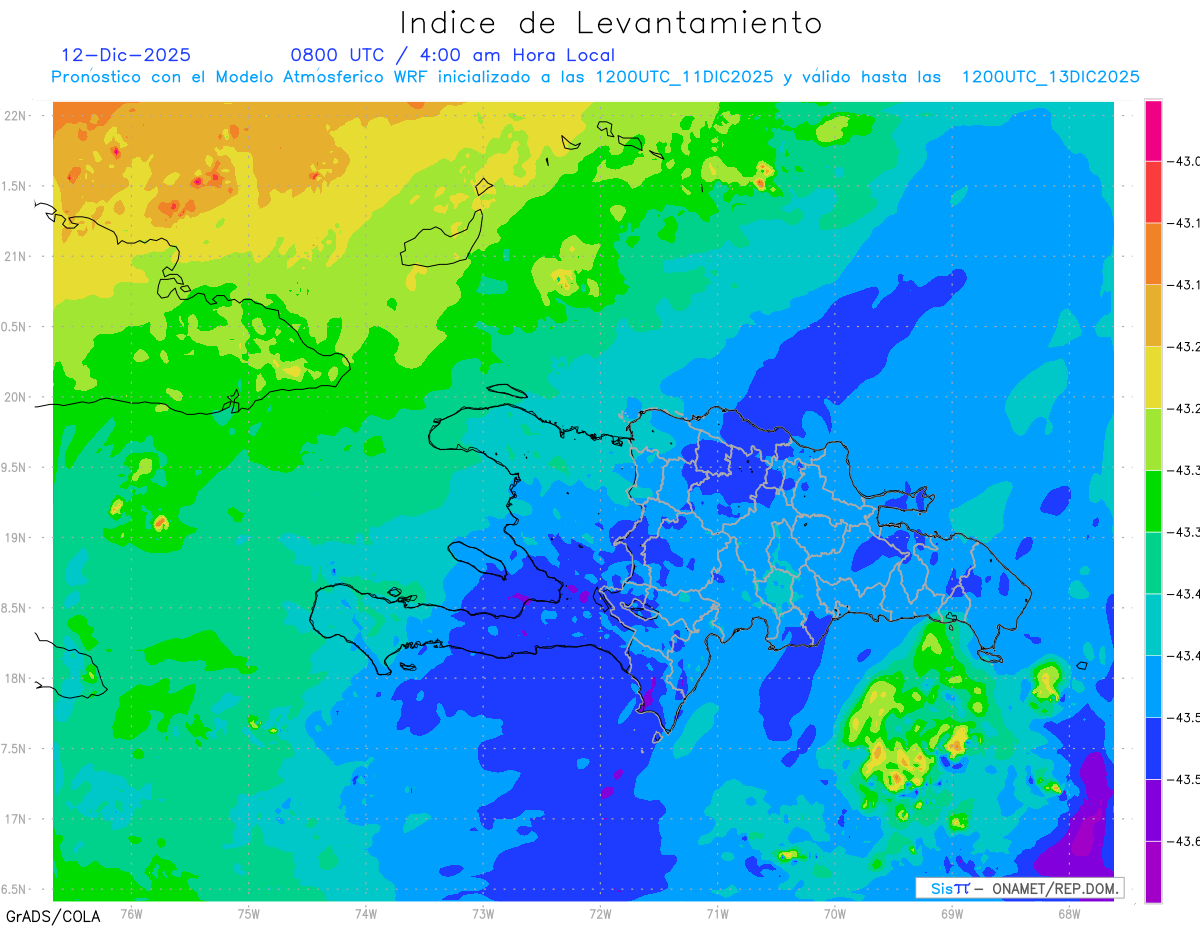
Task: Click the "Indice de Levantamiento" title
Action: click(x=611, y=23)
